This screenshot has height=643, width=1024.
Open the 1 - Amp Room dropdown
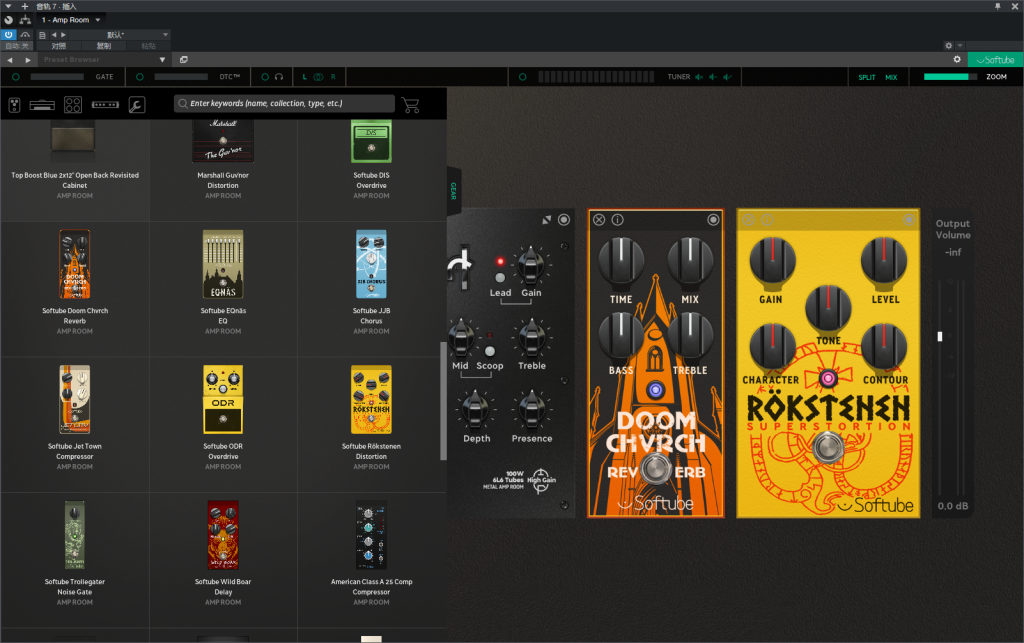click(x=71, y=20)
